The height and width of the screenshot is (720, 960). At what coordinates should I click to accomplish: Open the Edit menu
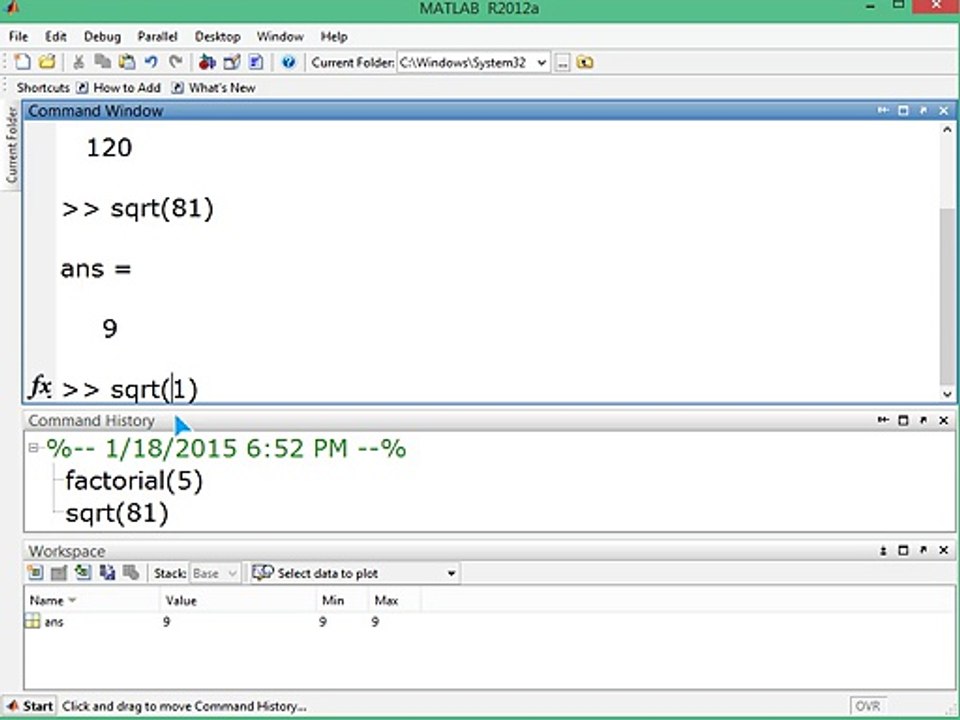point(56,37)
